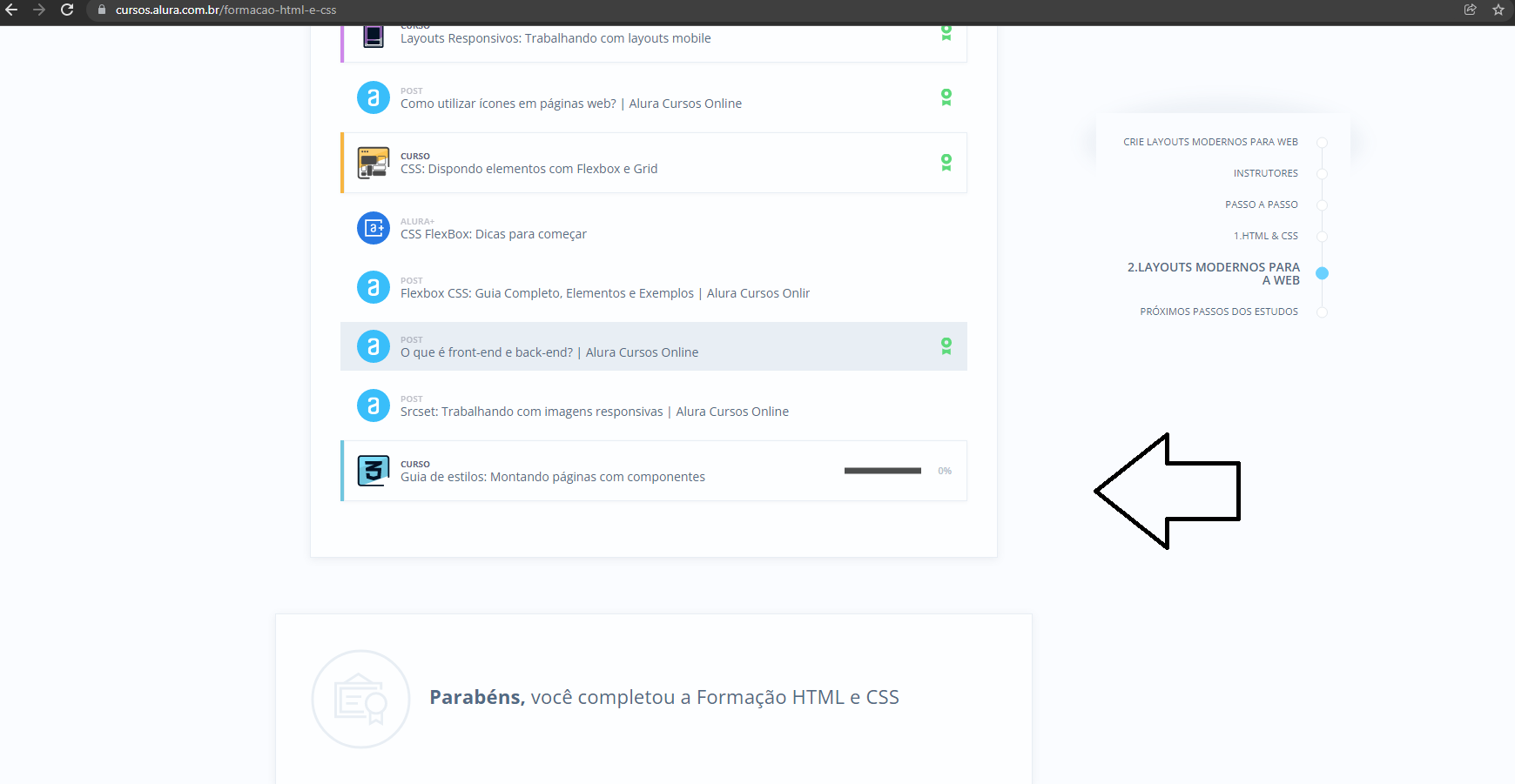Bookmark this page with the star icon

pyautogui.click(x=1498, y=10)
